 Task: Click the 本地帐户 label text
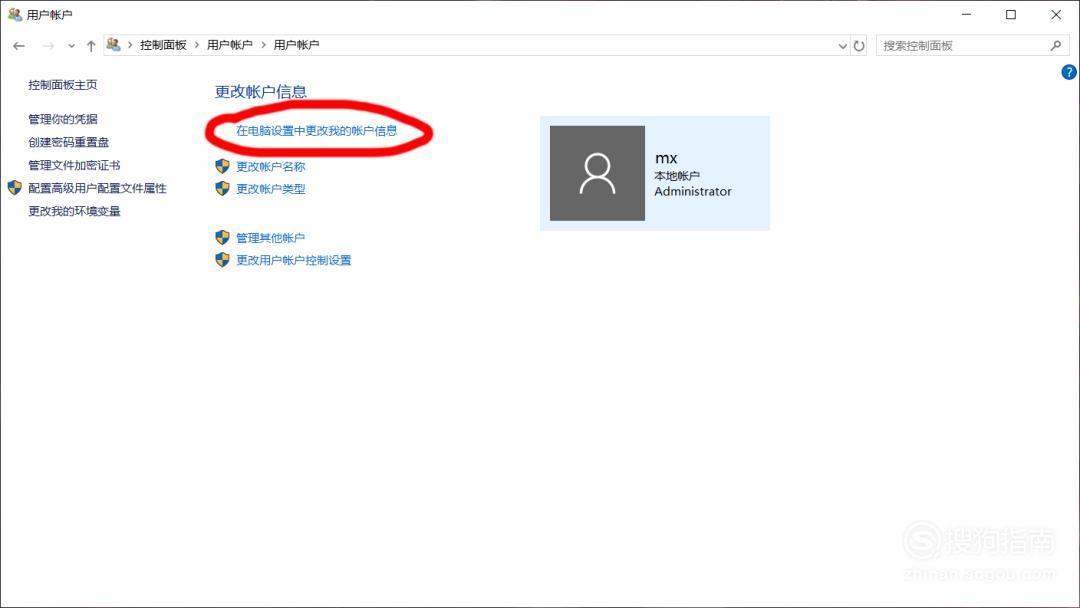tap(677, 176)
